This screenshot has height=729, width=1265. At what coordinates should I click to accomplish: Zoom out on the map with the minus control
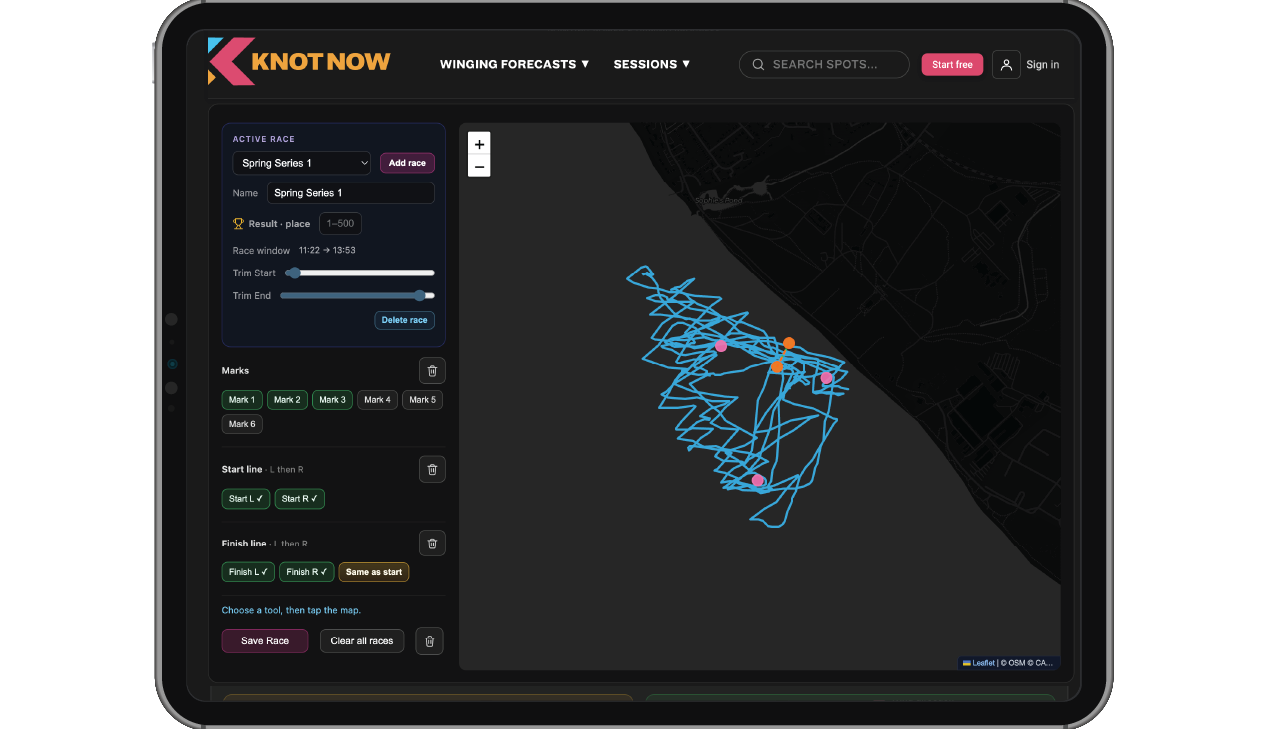[x=479, y=165]
